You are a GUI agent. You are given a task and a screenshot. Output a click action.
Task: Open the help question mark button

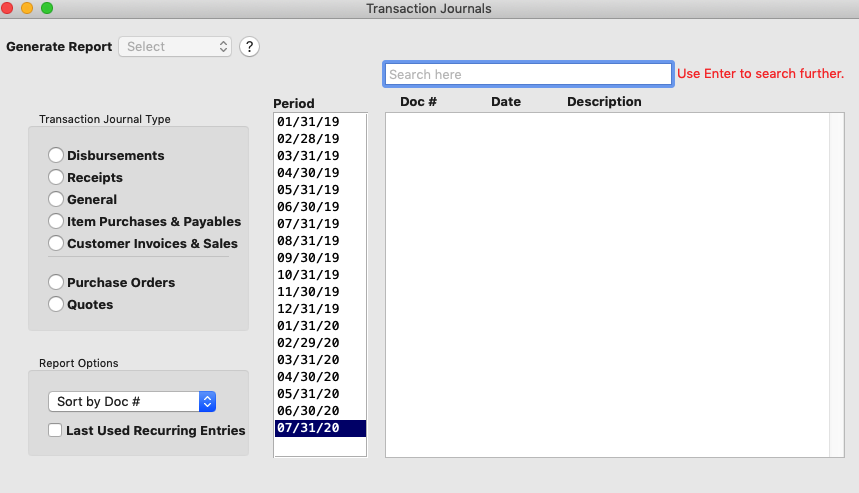point(249,47)
